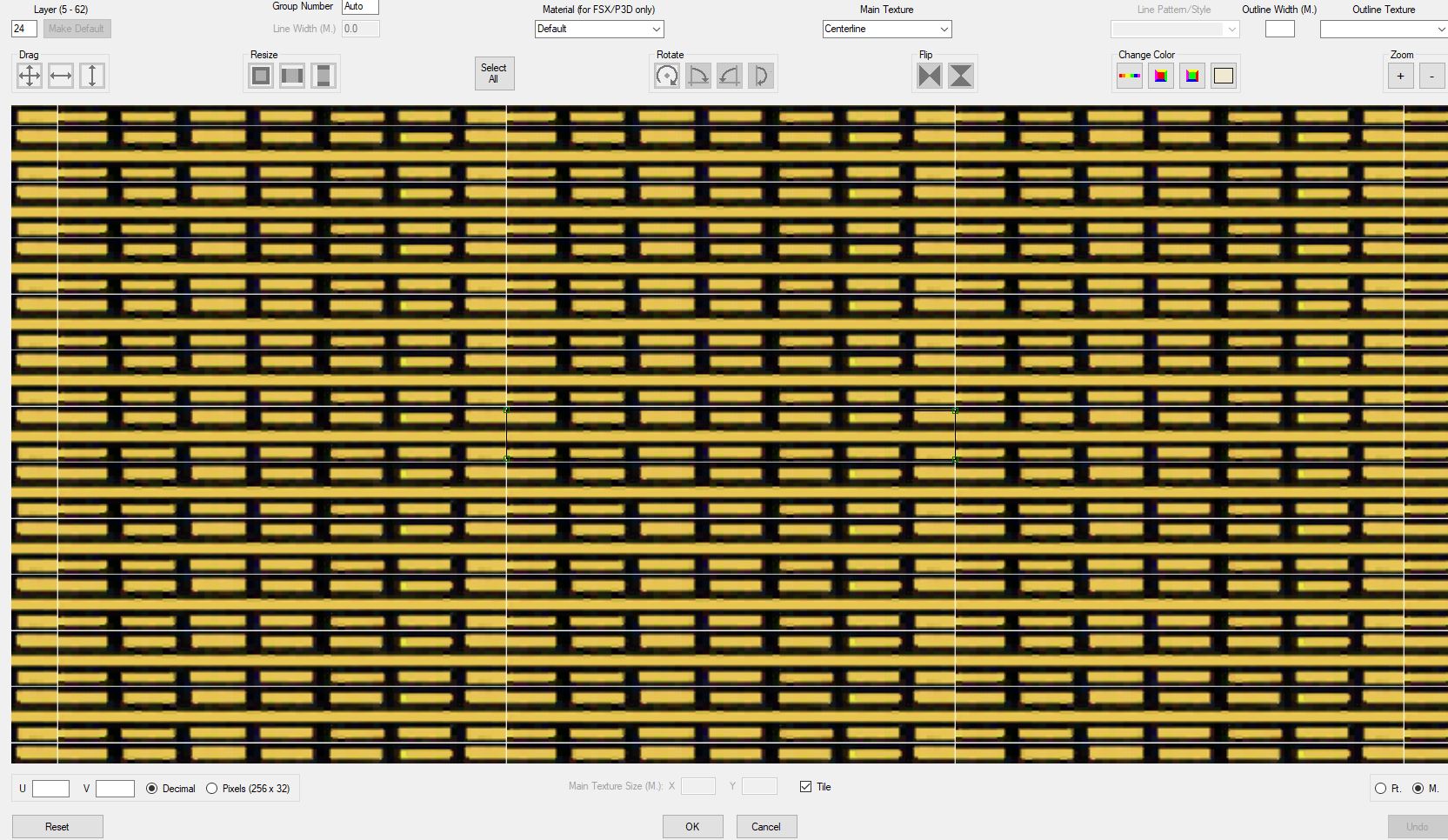Uncheck the Tile checkbox
The width and height of the screenshot is (1448, 840).
point(805,787)
